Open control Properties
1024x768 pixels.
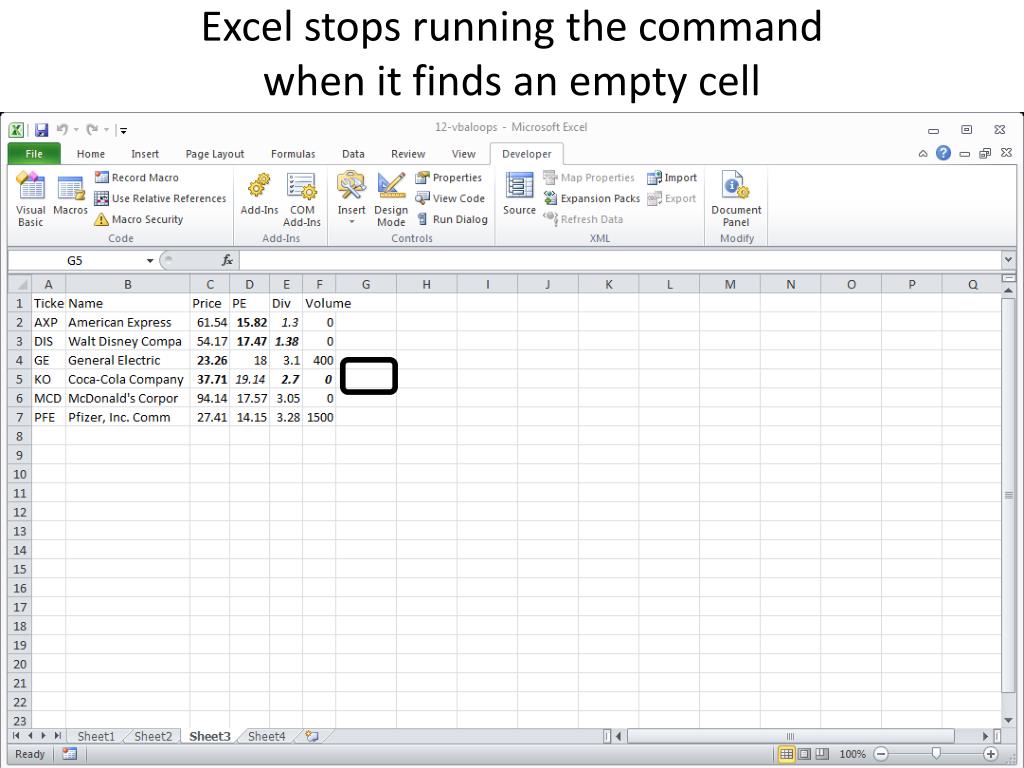(449, 178)
